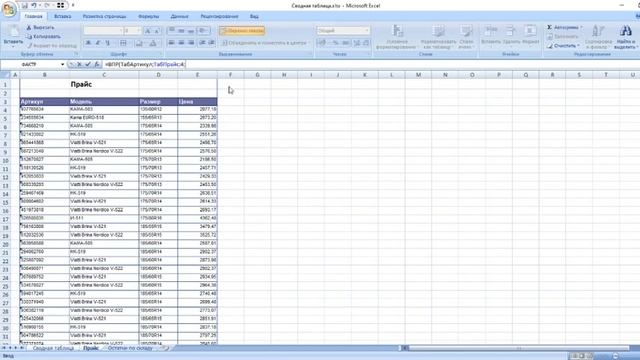Click the Redo arrow in quick access toolbar
The height and width of the screenshot is (360, 640).
47,5
